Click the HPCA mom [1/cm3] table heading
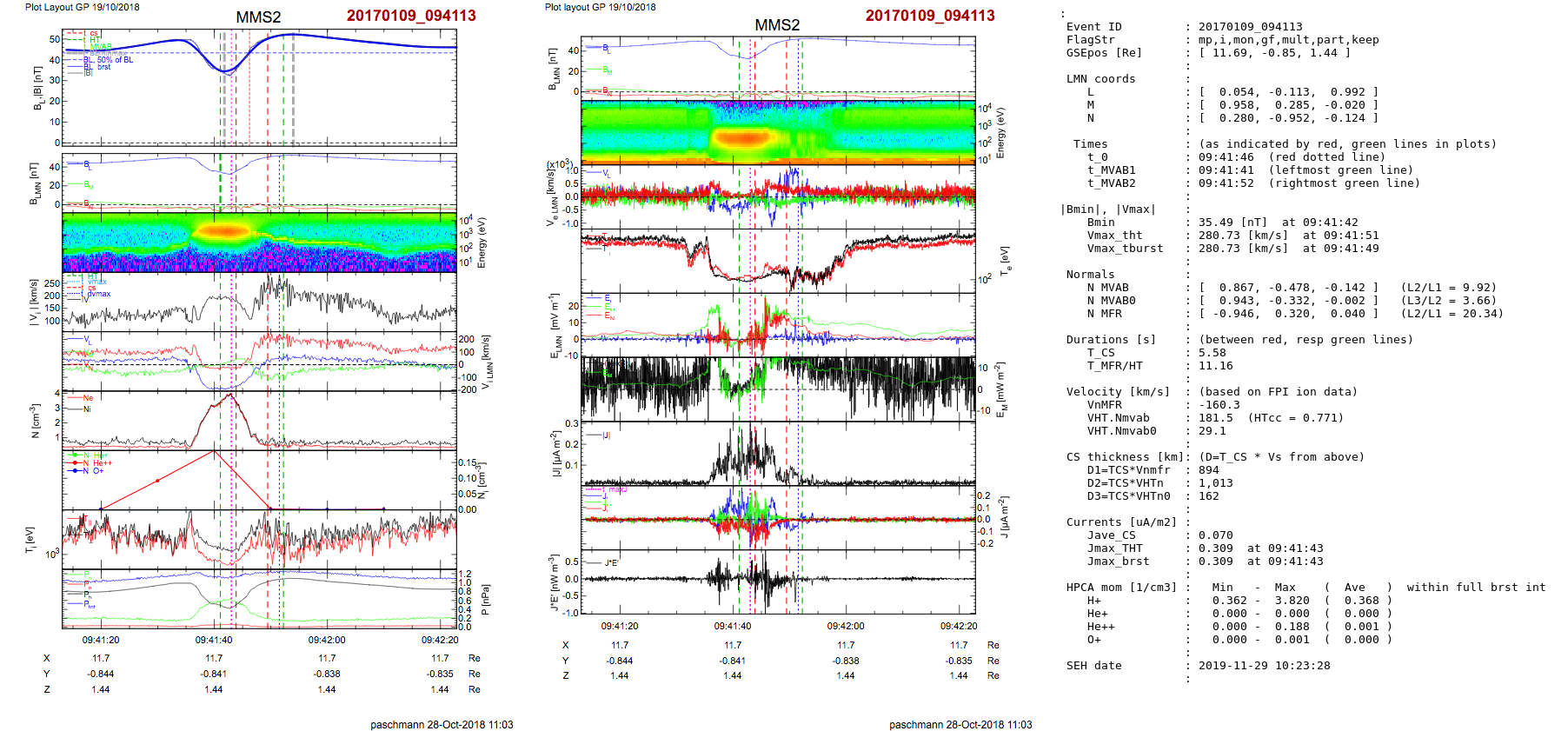The image size is (1568, 731). coord(1121,588)
